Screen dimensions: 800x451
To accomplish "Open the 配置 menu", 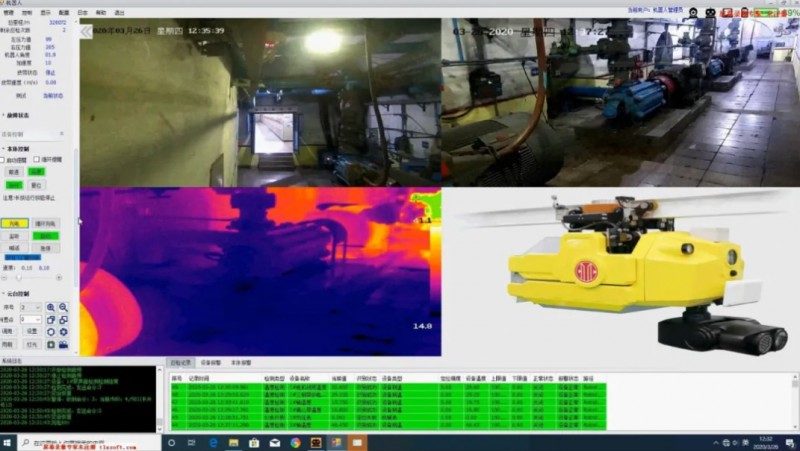I will [64, 12].
